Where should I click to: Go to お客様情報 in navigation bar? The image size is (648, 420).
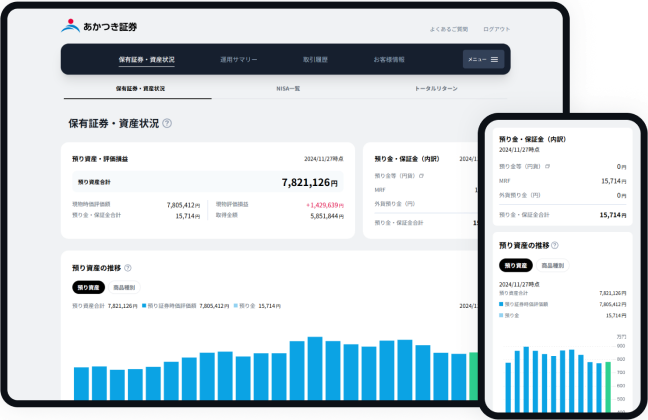[x=389, y=60]
